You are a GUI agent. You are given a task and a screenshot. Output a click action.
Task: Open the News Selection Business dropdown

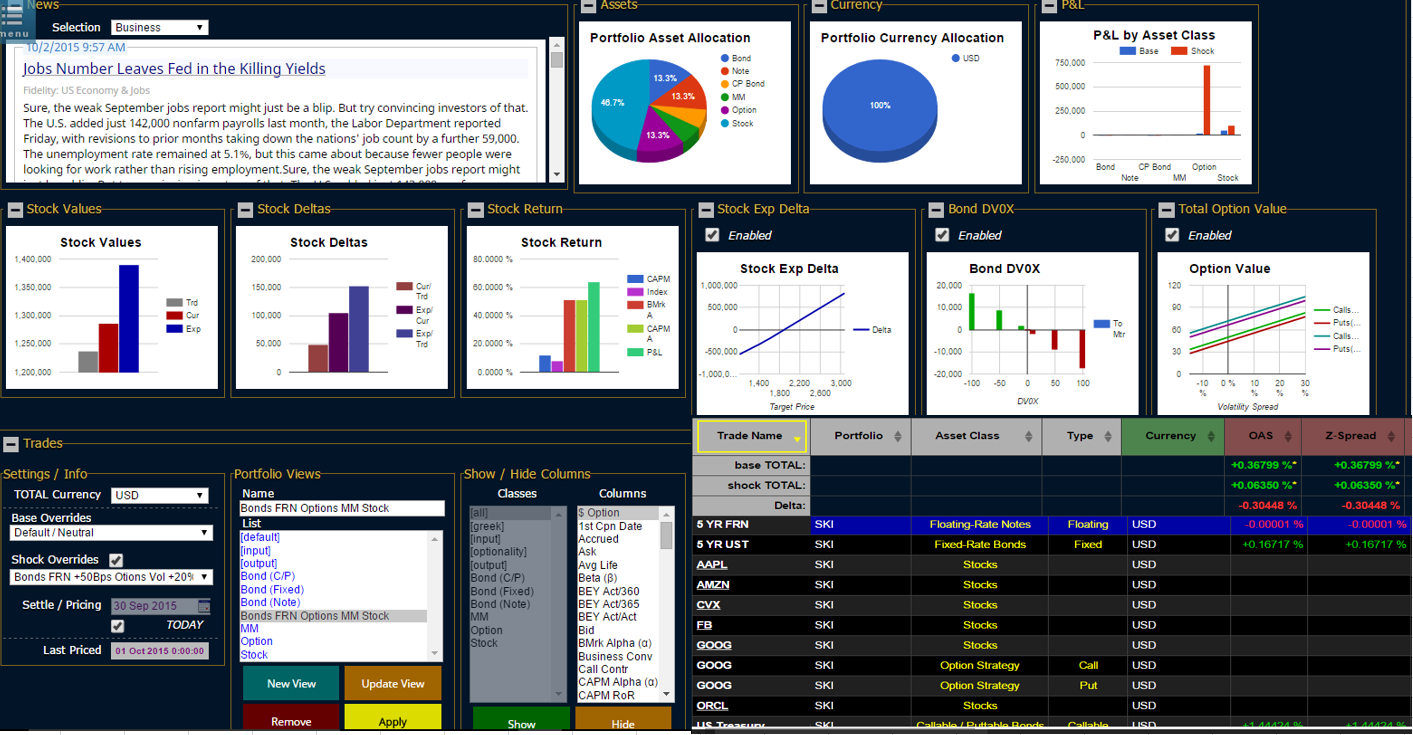[160, 28]
